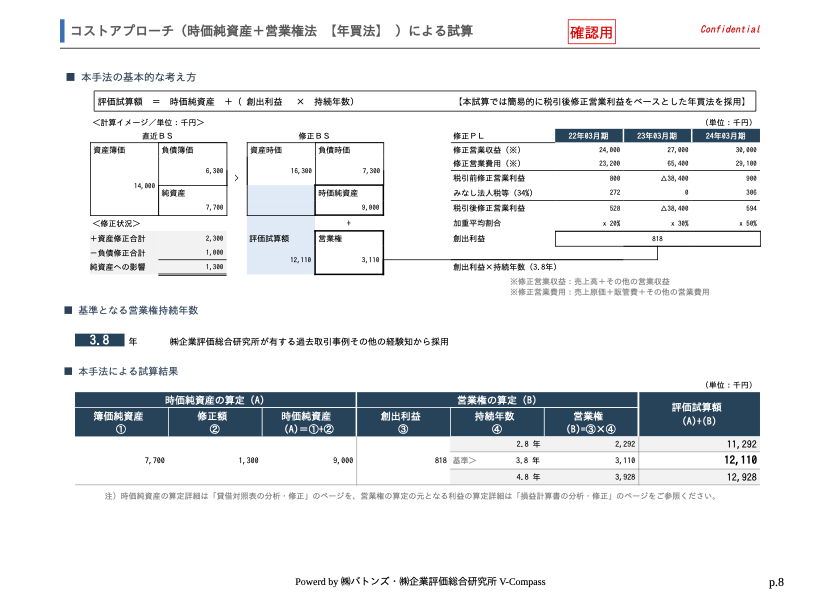
Task: Click the みなし法人税等（34%）row label
Action: click(492, 193)
